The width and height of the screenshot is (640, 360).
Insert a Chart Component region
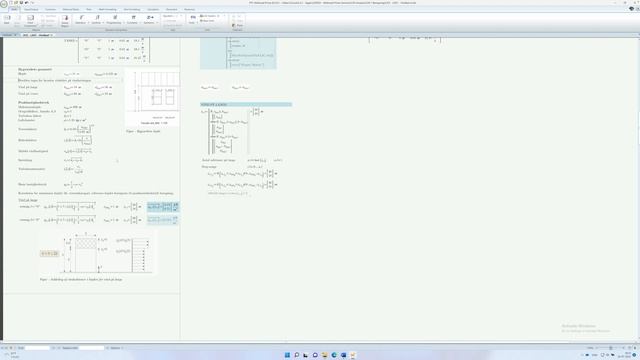30,21
